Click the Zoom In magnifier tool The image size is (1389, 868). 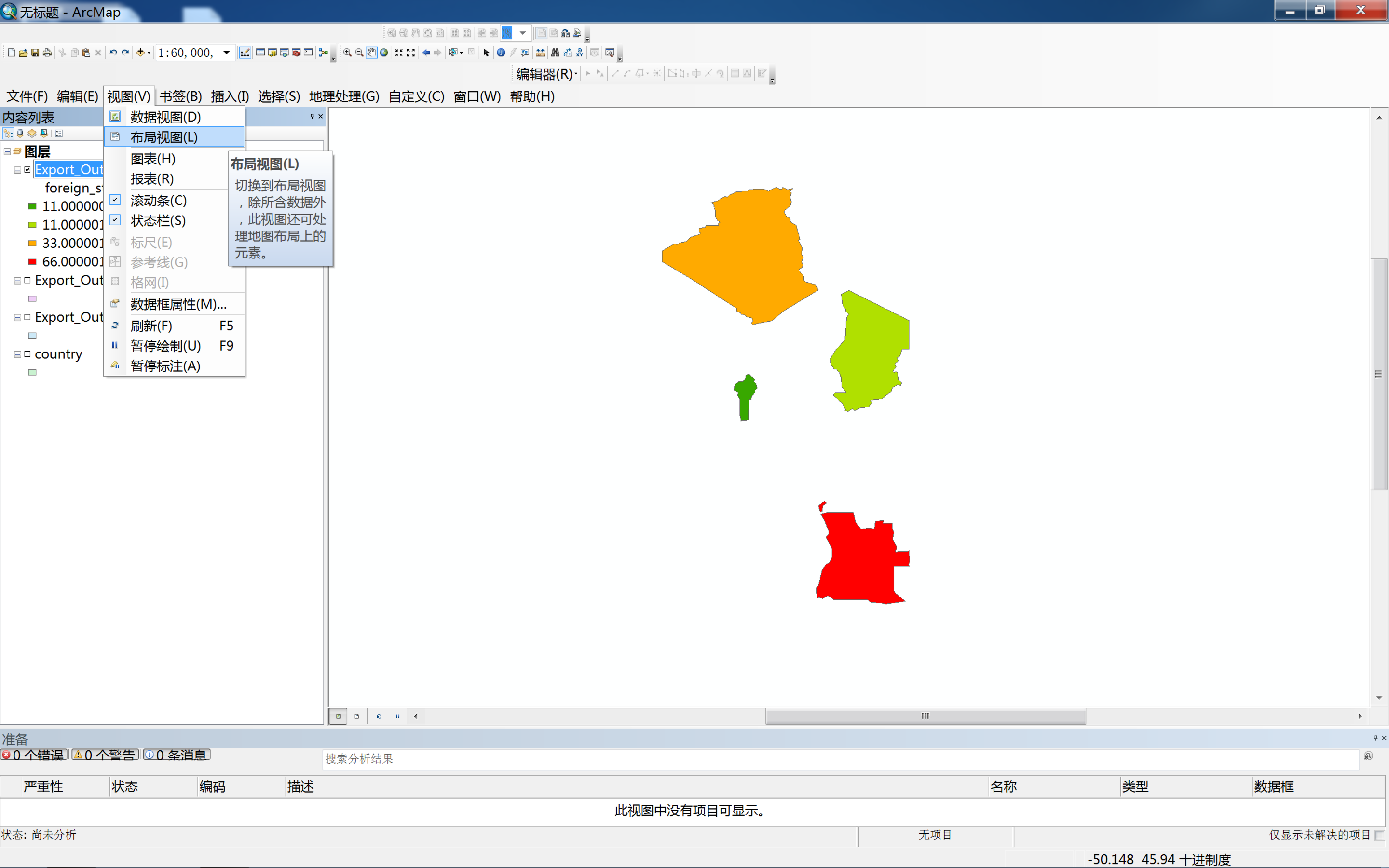[x=347, y=53]
